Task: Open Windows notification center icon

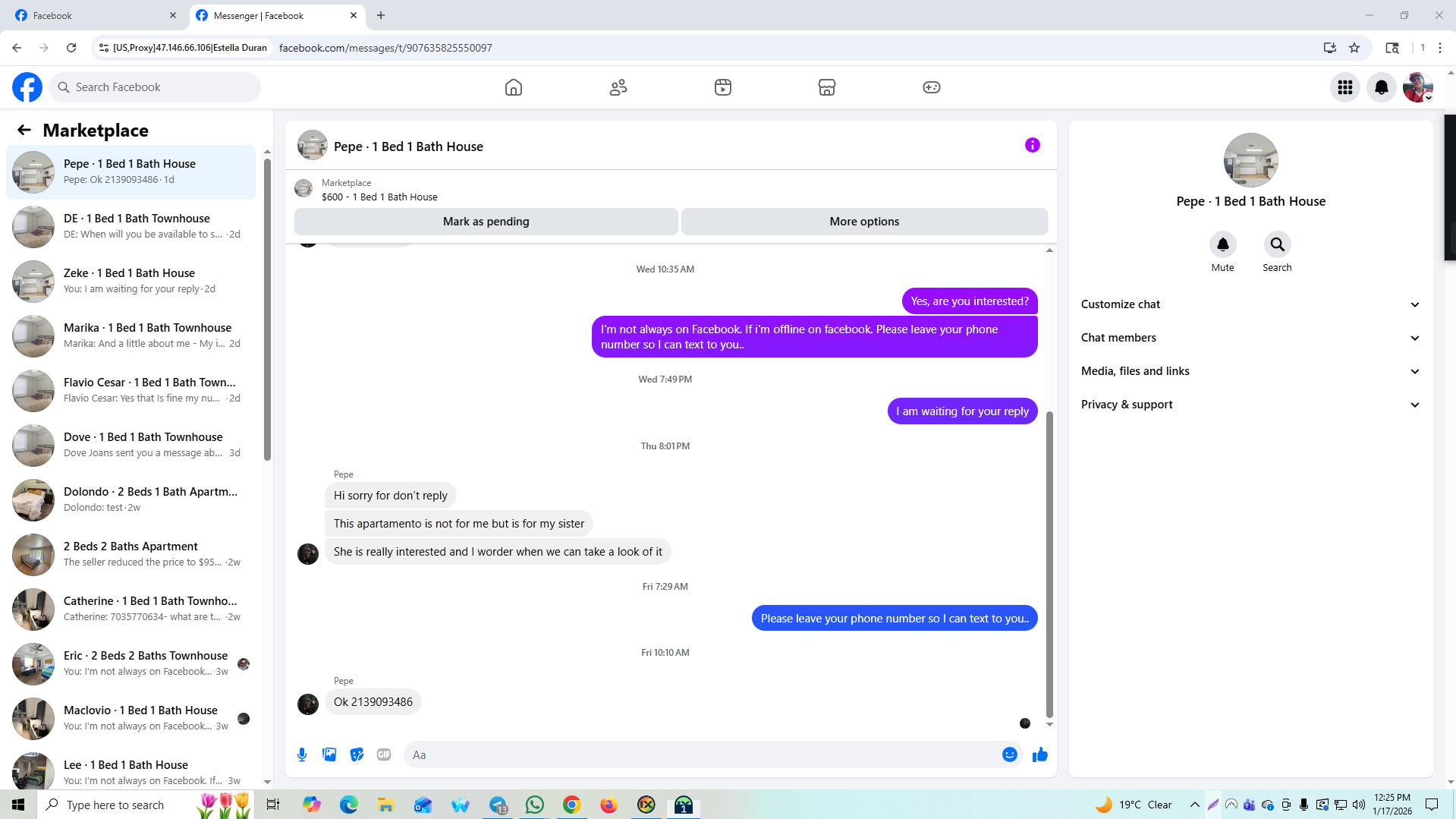Action: pyautogui.click(x=1432, y=805)
